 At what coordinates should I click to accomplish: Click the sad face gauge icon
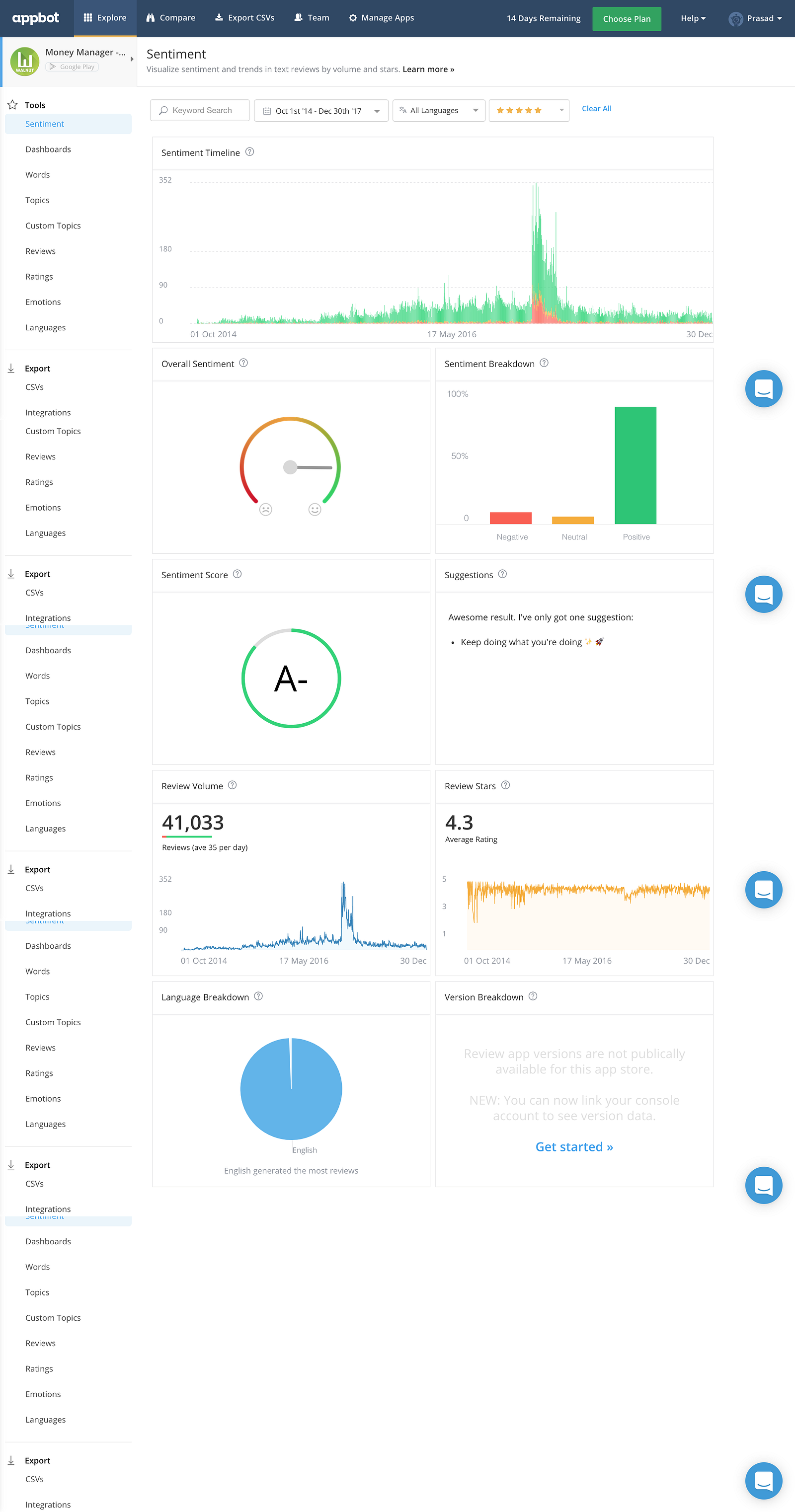click(x=266, y=510)
